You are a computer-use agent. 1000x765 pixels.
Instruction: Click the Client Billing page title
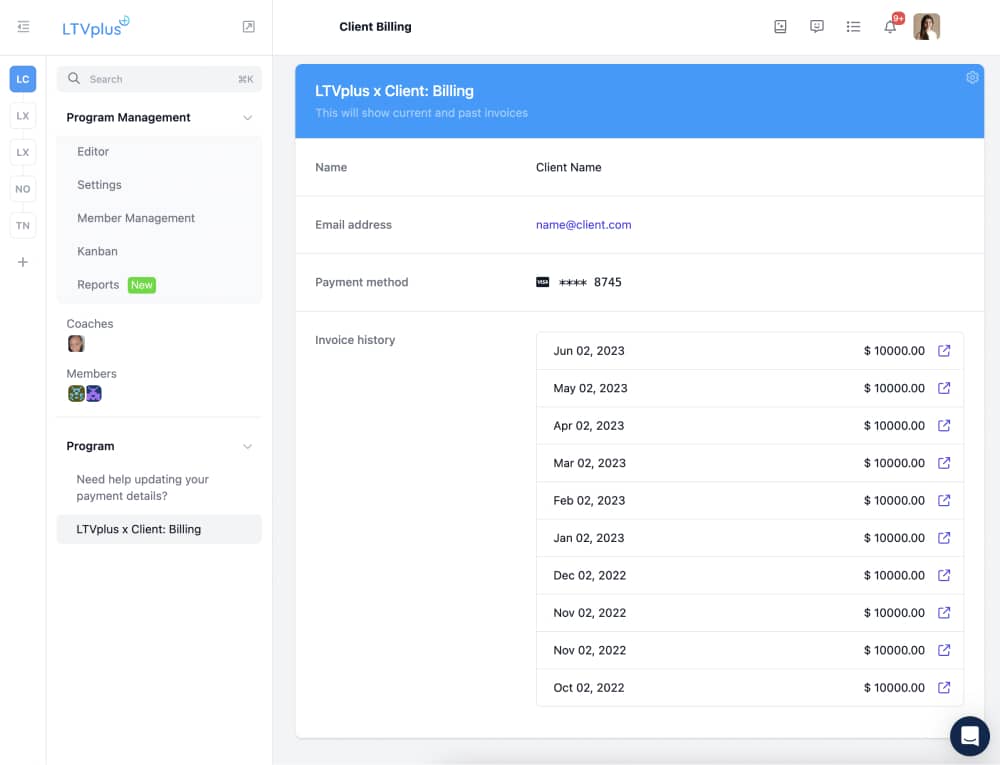[x=375, y=27]
